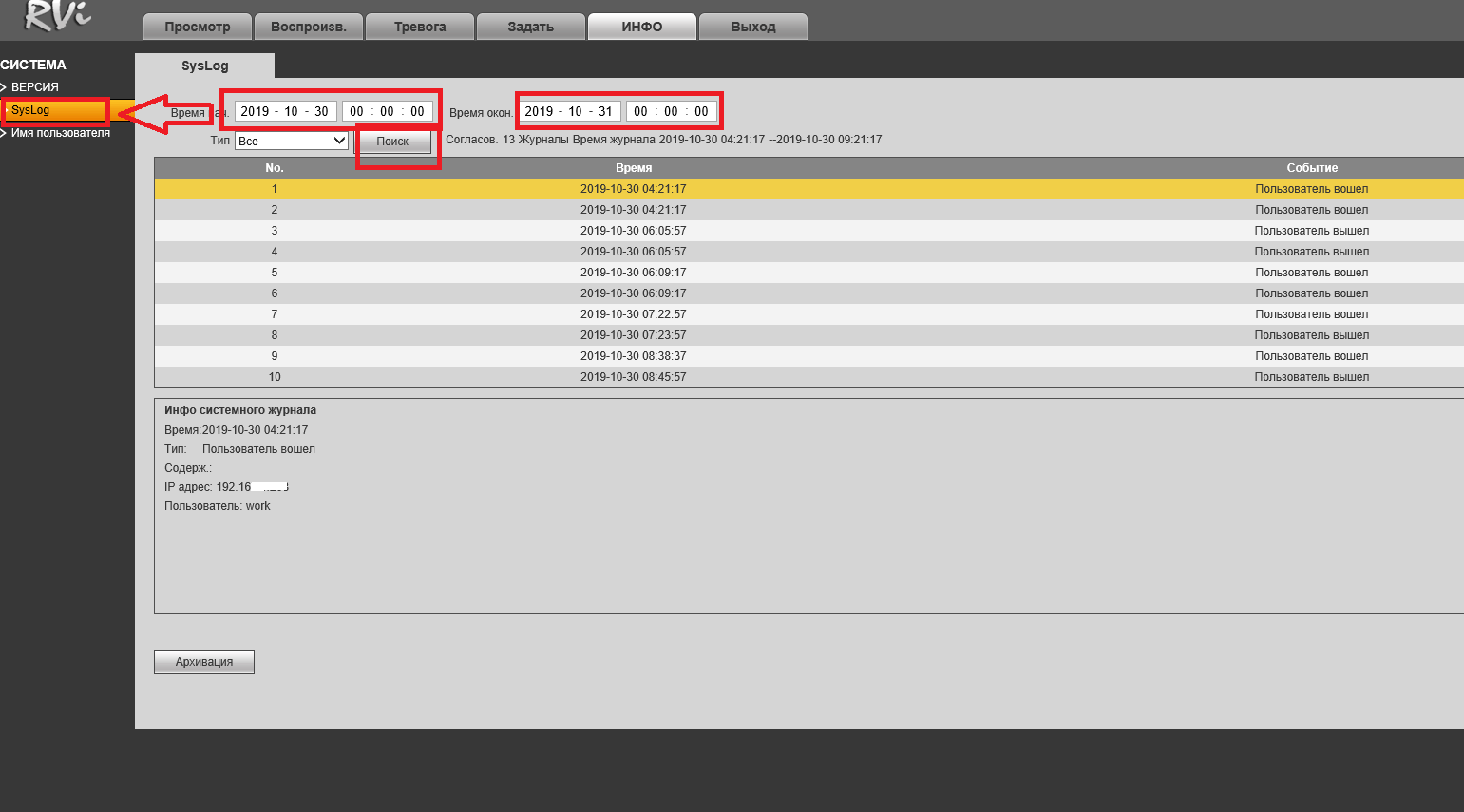Select SysLog in the sidebar

[x=55, y=110]
